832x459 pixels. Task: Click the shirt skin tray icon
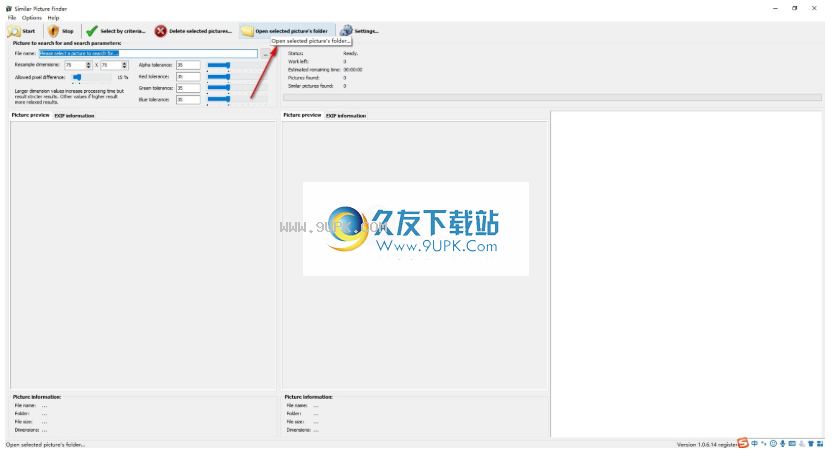click(811, 444)
